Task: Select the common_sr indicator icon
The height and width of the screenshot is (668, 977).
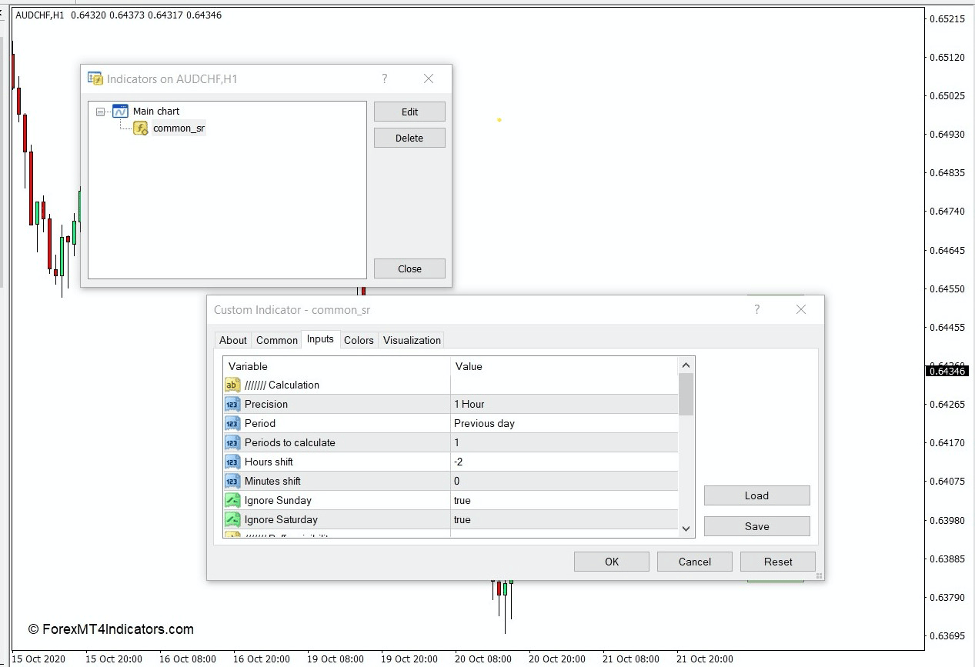Action: click(141, 128)
